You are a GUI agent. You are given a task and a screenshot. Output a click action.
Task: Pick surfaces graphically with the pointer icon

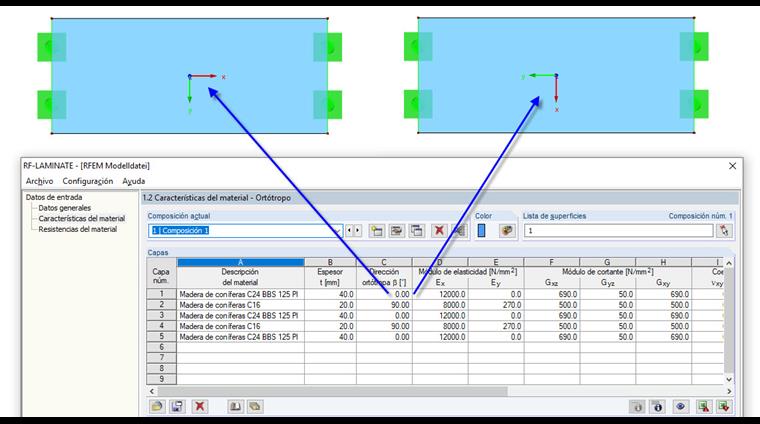click(x=724, y=231)
